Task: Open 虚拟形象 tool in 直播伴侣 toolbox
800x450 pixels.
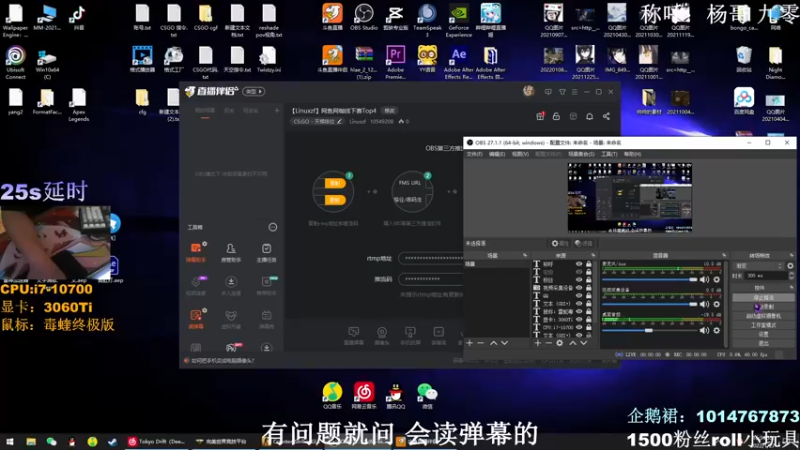Action: [x=231, y=319]
